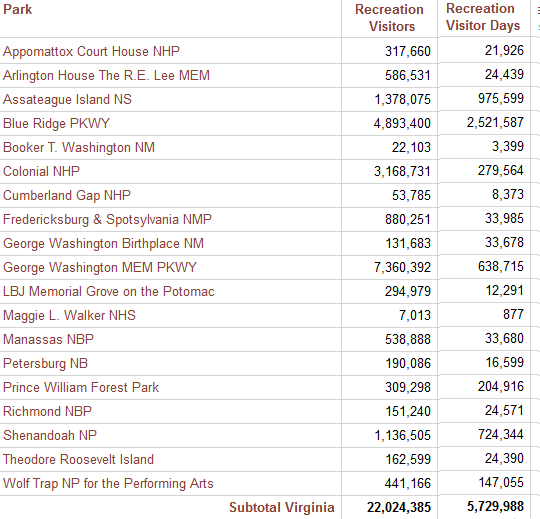Select visitors value 1,378,075

[x=403, y=100]
